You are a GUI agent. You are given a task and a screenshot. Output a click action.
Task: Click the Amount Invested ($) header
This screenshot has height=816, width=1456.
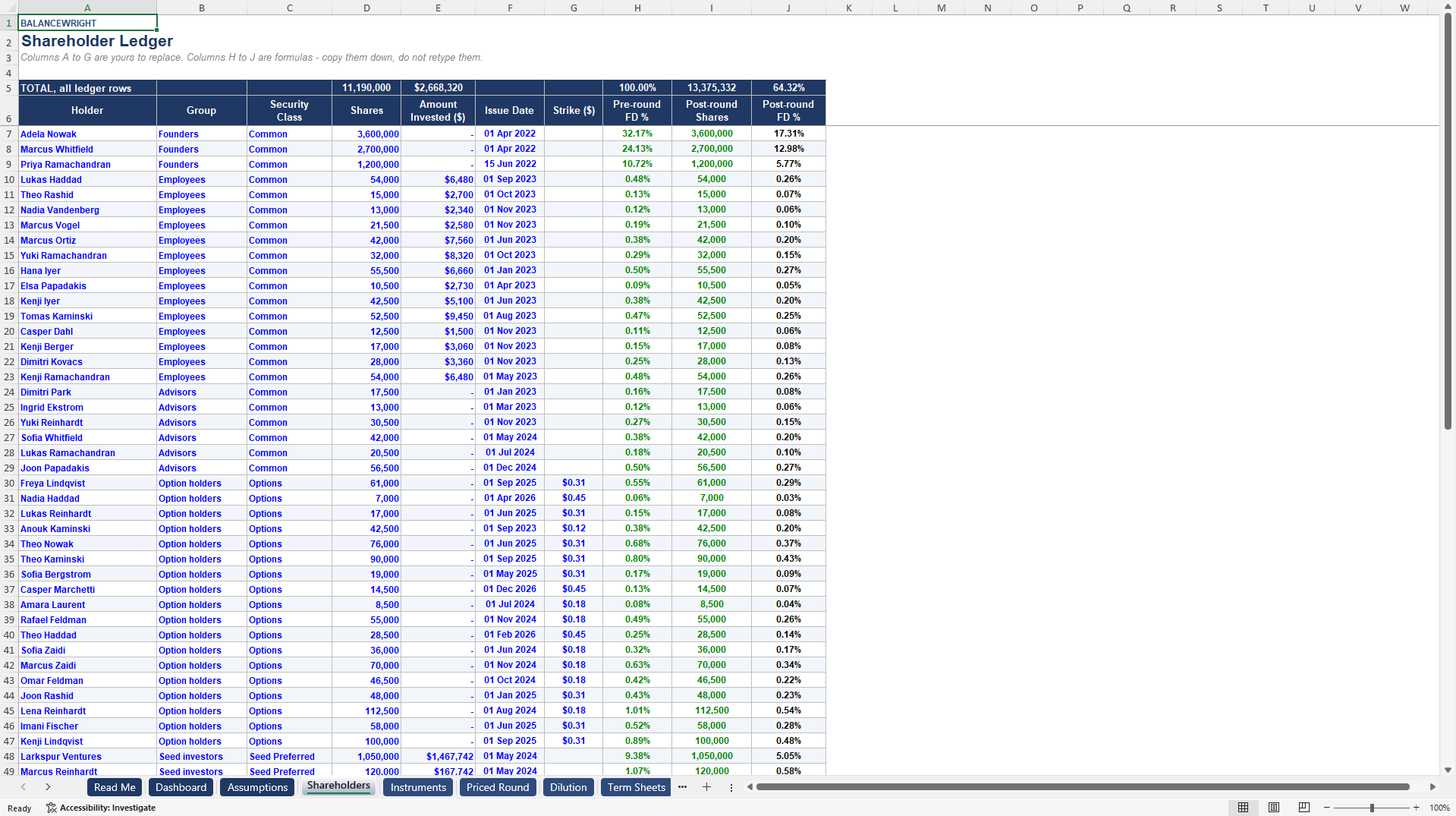(x=438, y=110)
